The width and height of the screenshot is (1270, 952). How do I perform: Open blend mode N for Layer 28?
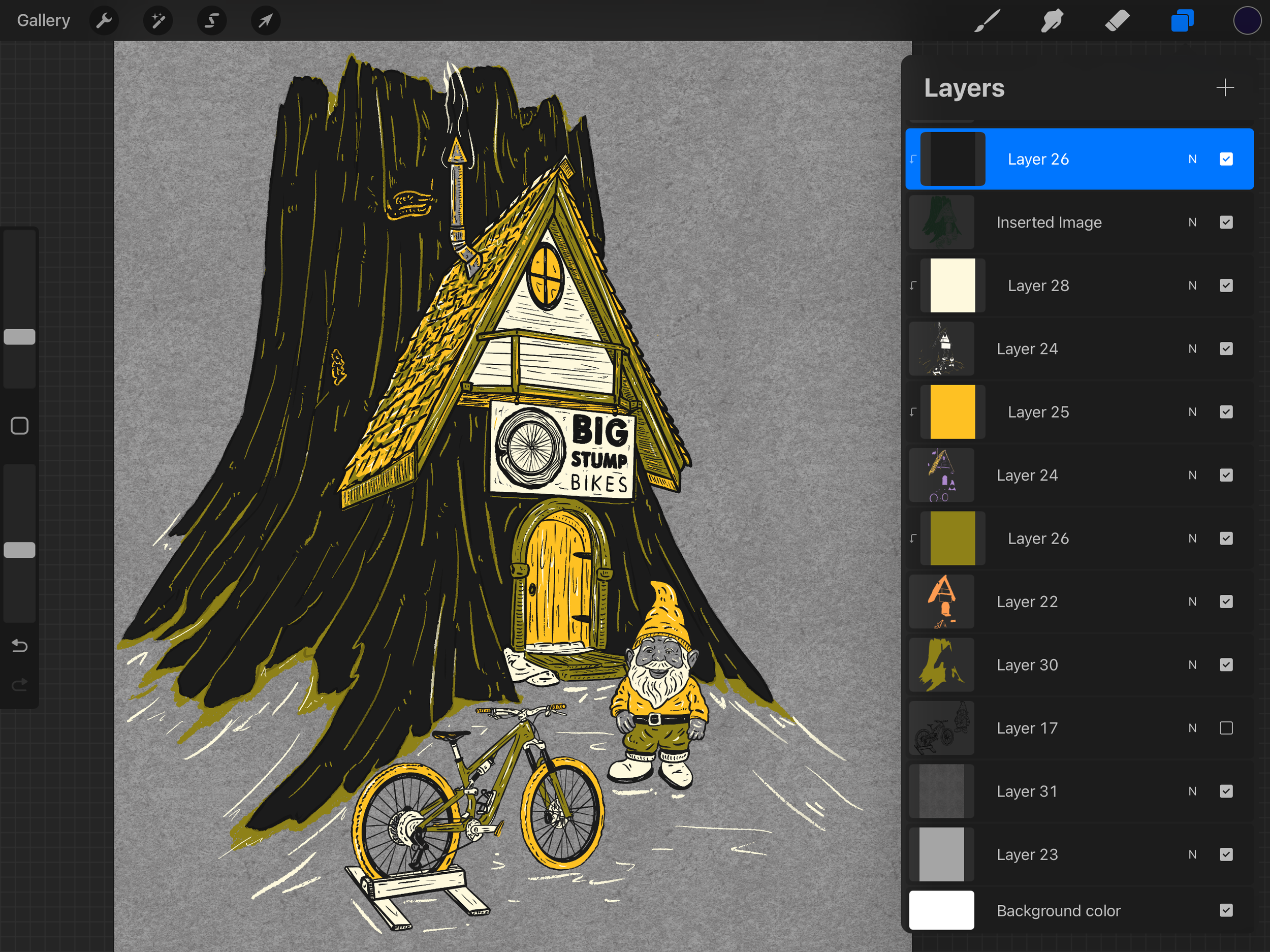1192,285
